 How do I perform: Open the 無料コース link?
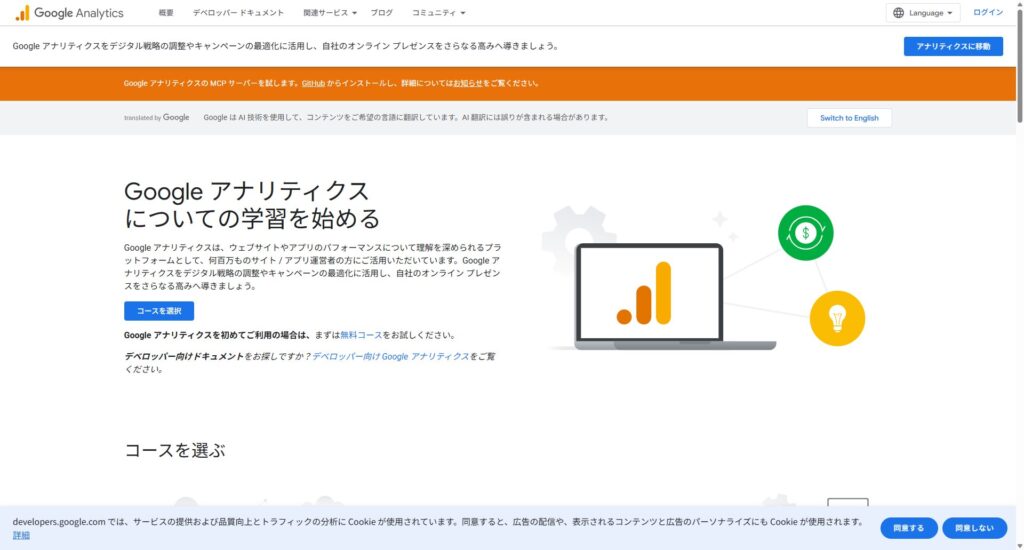click(361, 335)
